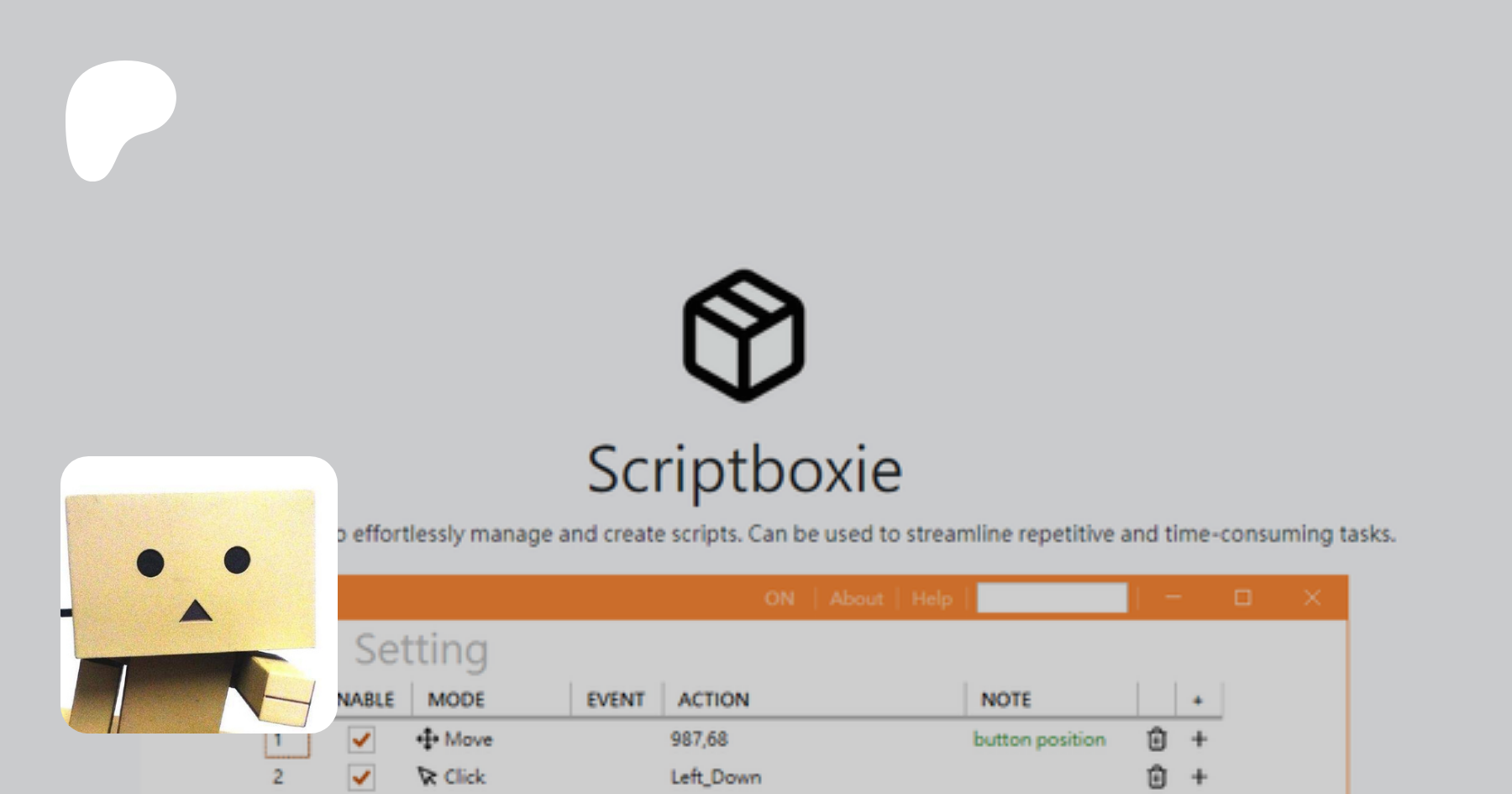1512x794 pixels.
Task: Edit the 987,68 action value
Action: 699,739
